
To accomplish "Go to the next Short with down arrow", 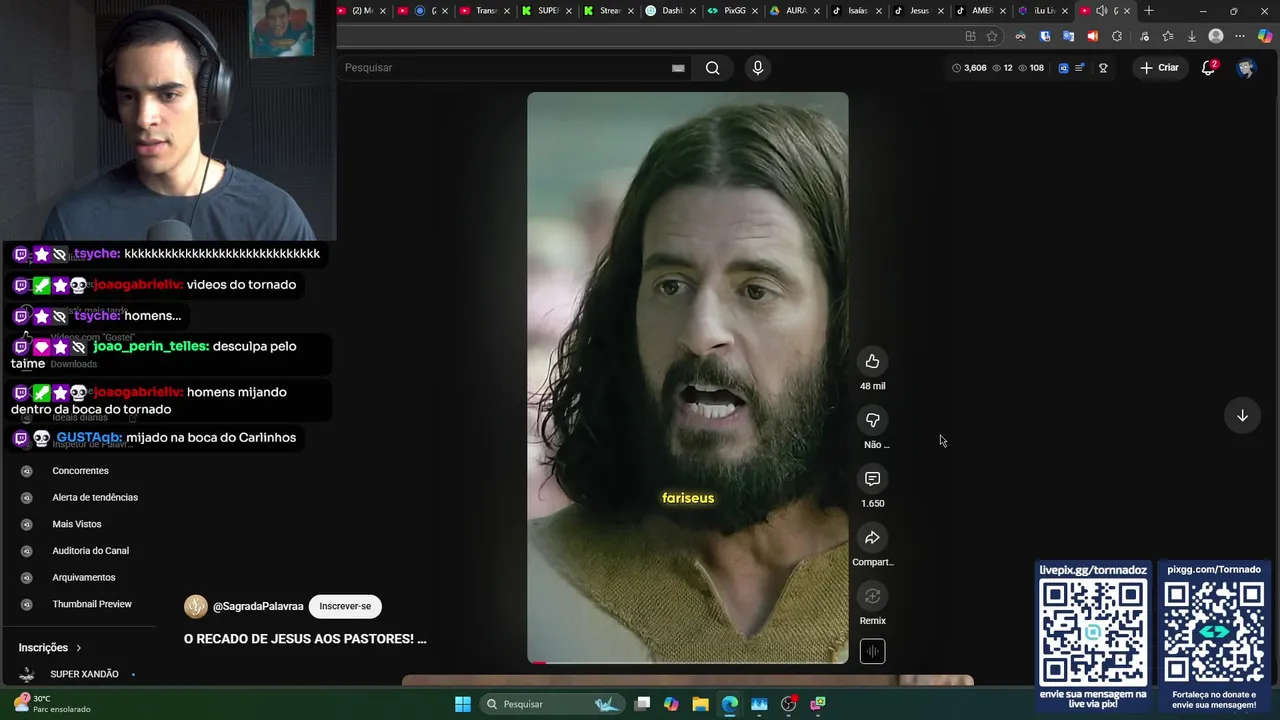I will 1242,416.
